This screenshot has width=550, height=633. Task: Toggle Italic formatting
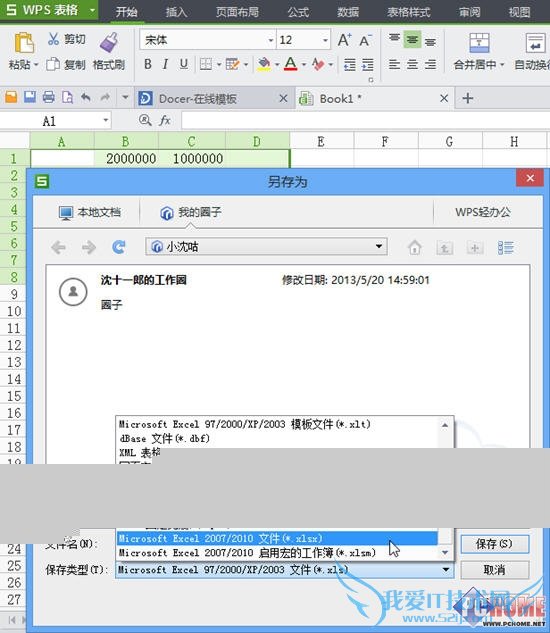click(165, 64)
